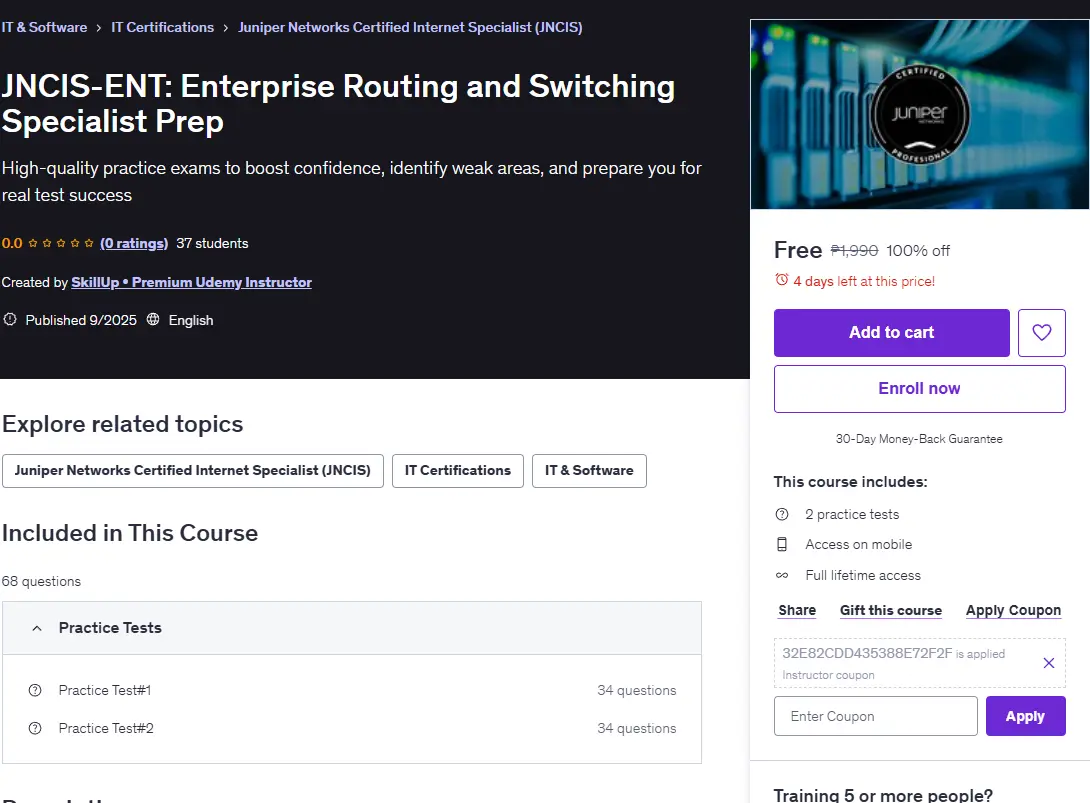Click the Free price label
The image size is (1090, 803).
point(798,250)
